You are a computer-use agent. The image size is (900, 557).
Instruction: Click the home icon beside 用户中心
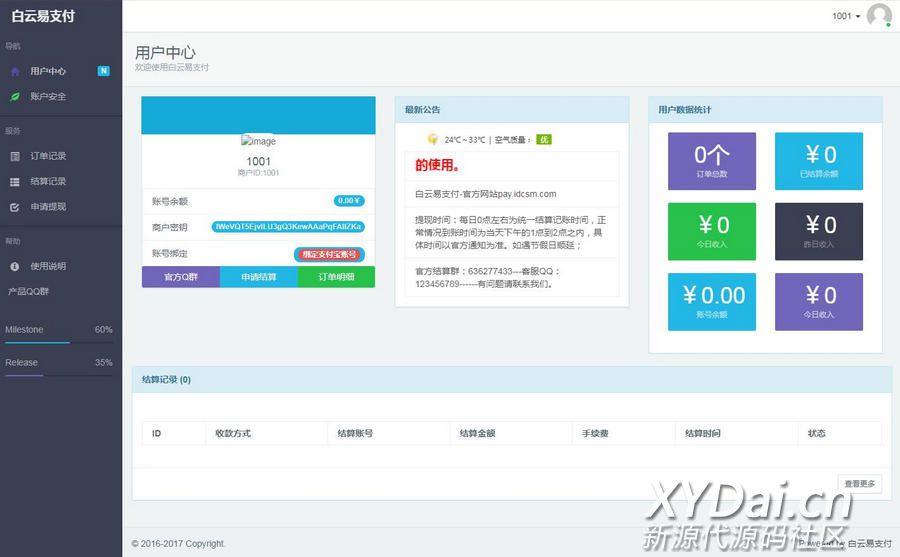coord(15,71)
